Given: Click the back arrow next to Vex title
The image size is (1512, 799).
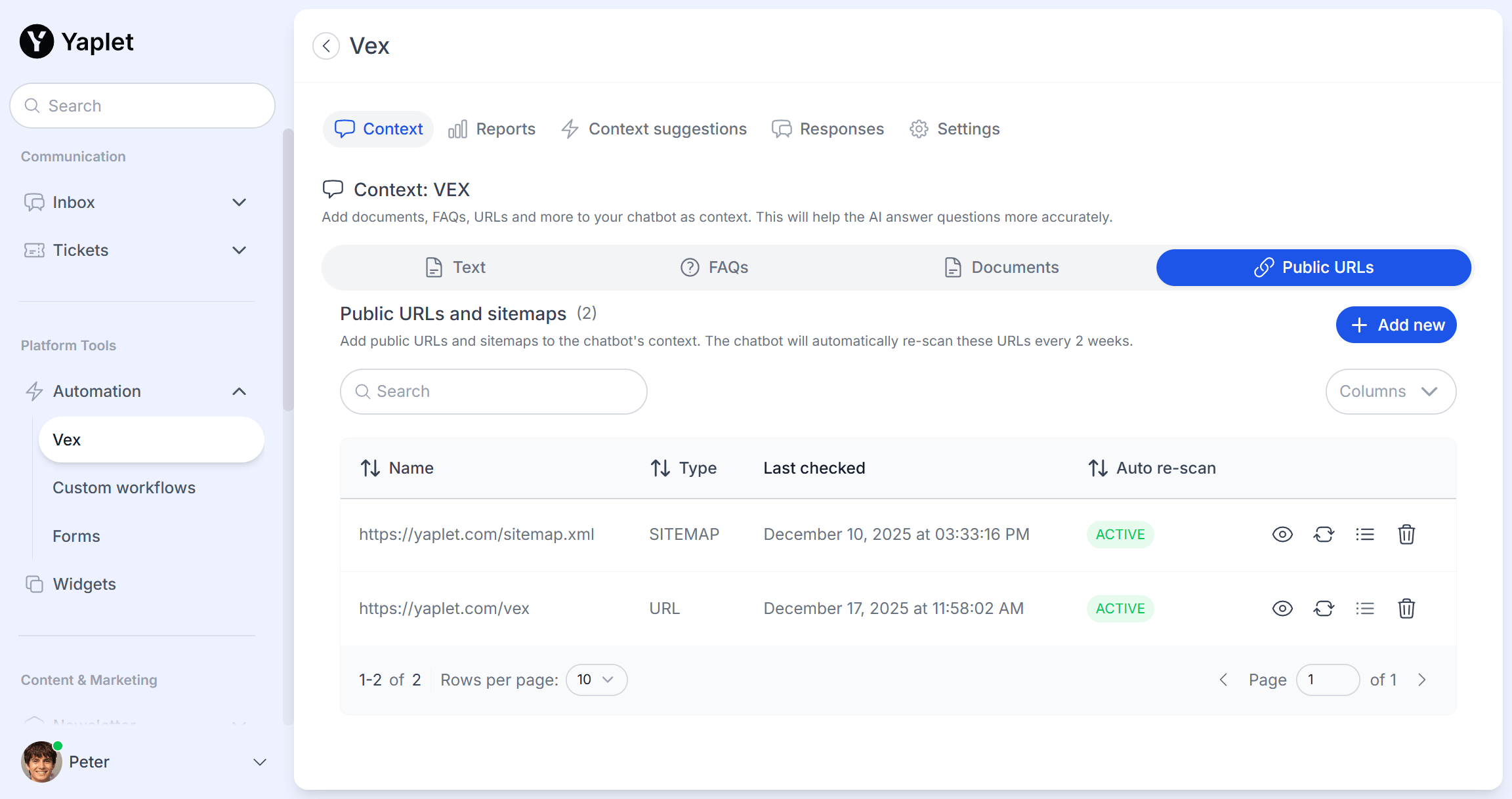Looking at the screenshot, I should pyautogui.click(x=326, y=46).
